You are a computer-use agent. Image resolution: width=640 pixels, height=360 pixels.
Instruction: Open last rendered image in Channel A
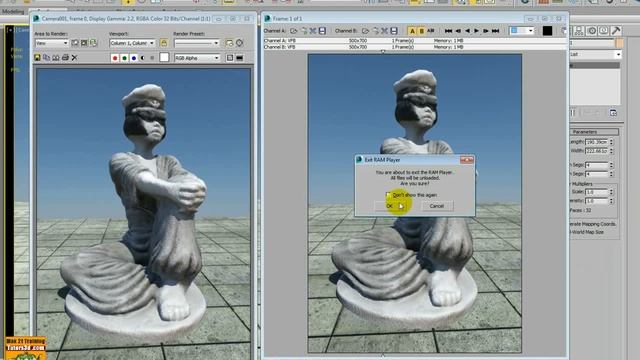point(304,31)
